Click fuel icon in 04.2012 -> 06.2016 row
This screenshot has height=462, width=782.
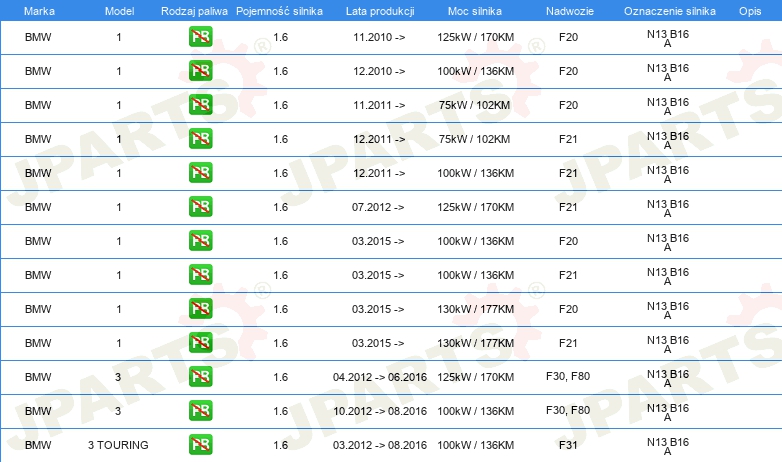[200, 376]
